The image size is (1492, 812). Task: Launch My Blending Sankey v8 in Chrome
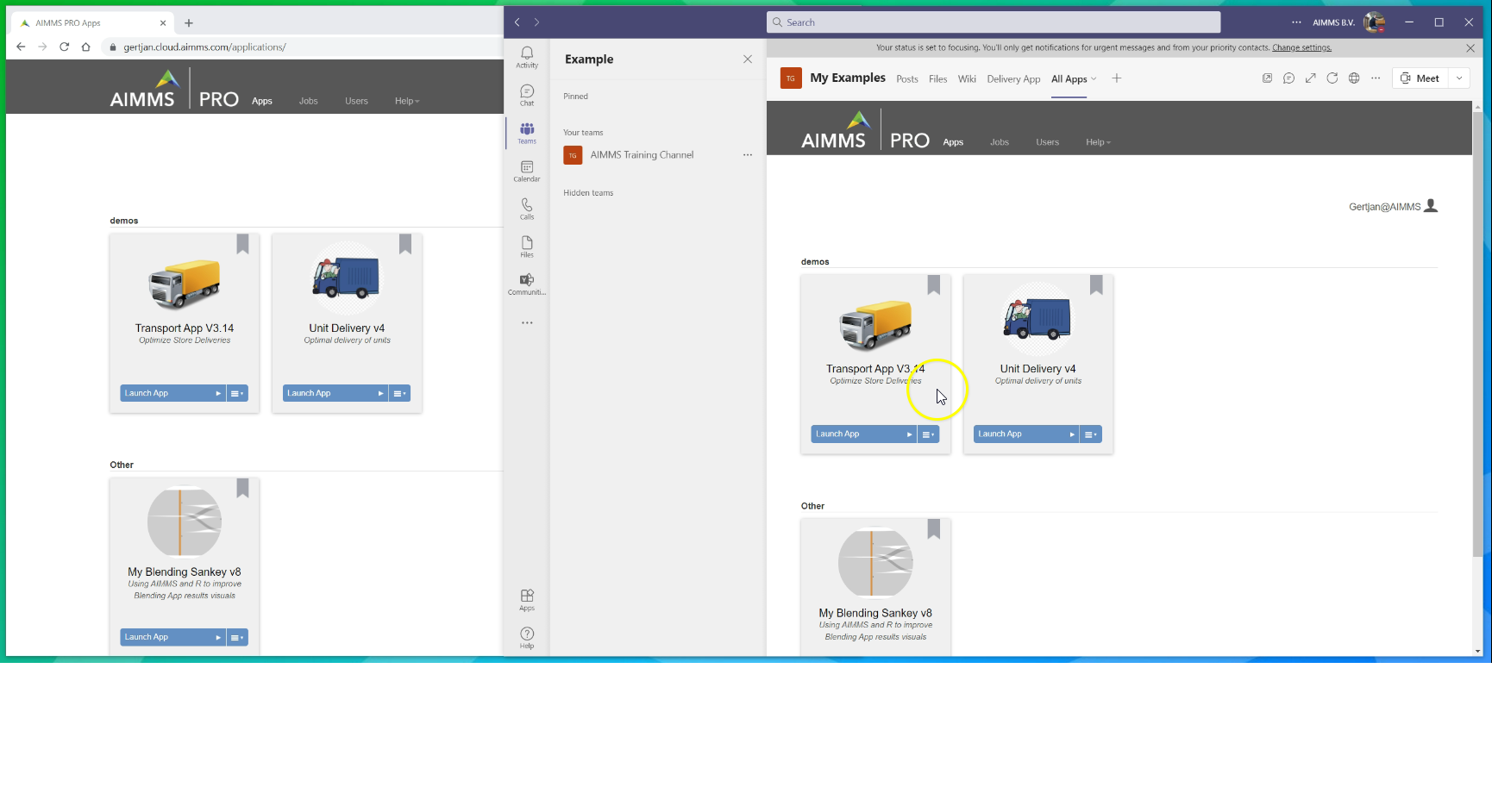pyautogui.click(x=172, y=637)
